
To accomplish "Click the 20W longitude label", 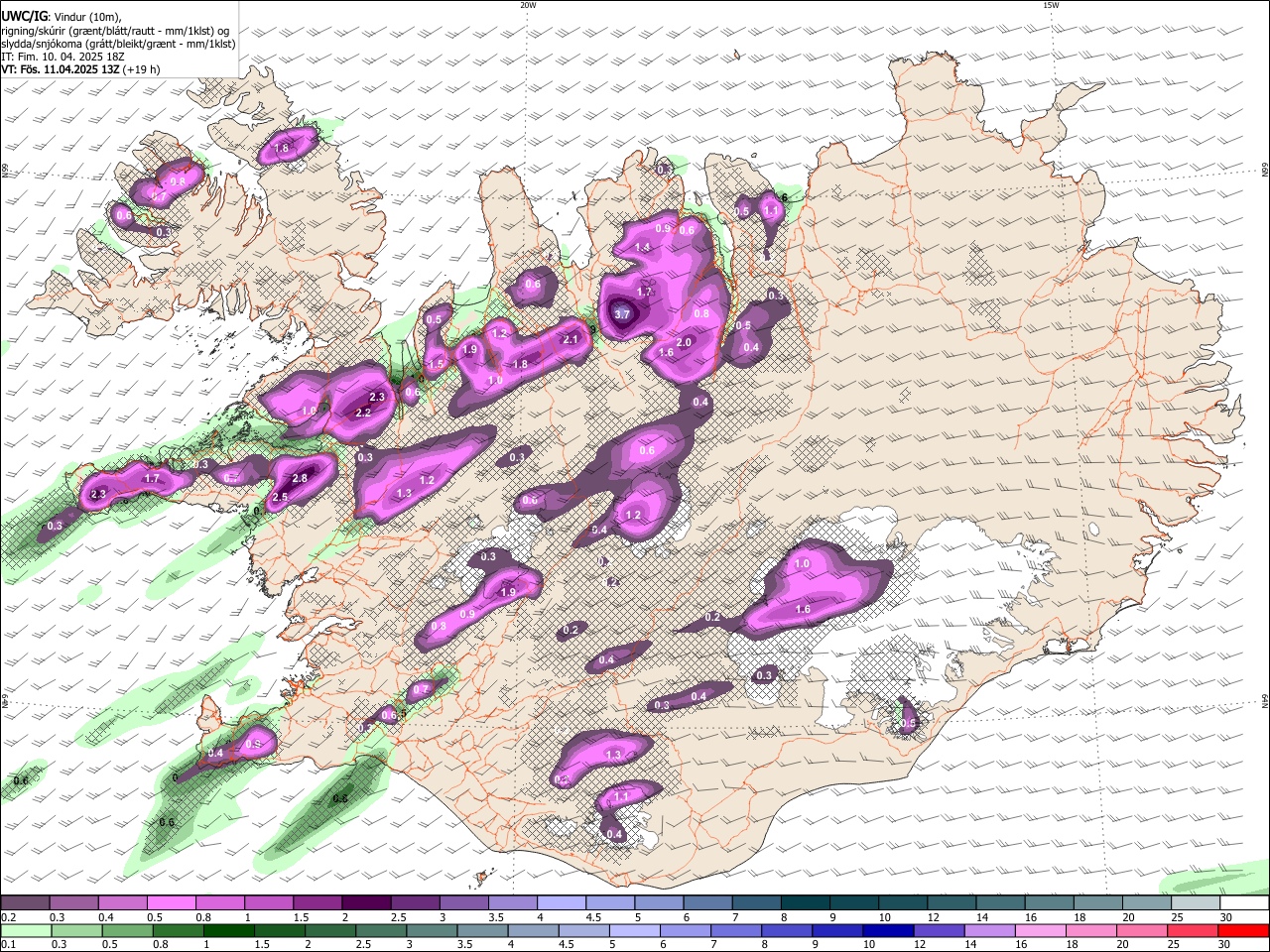I will point(528,5).
